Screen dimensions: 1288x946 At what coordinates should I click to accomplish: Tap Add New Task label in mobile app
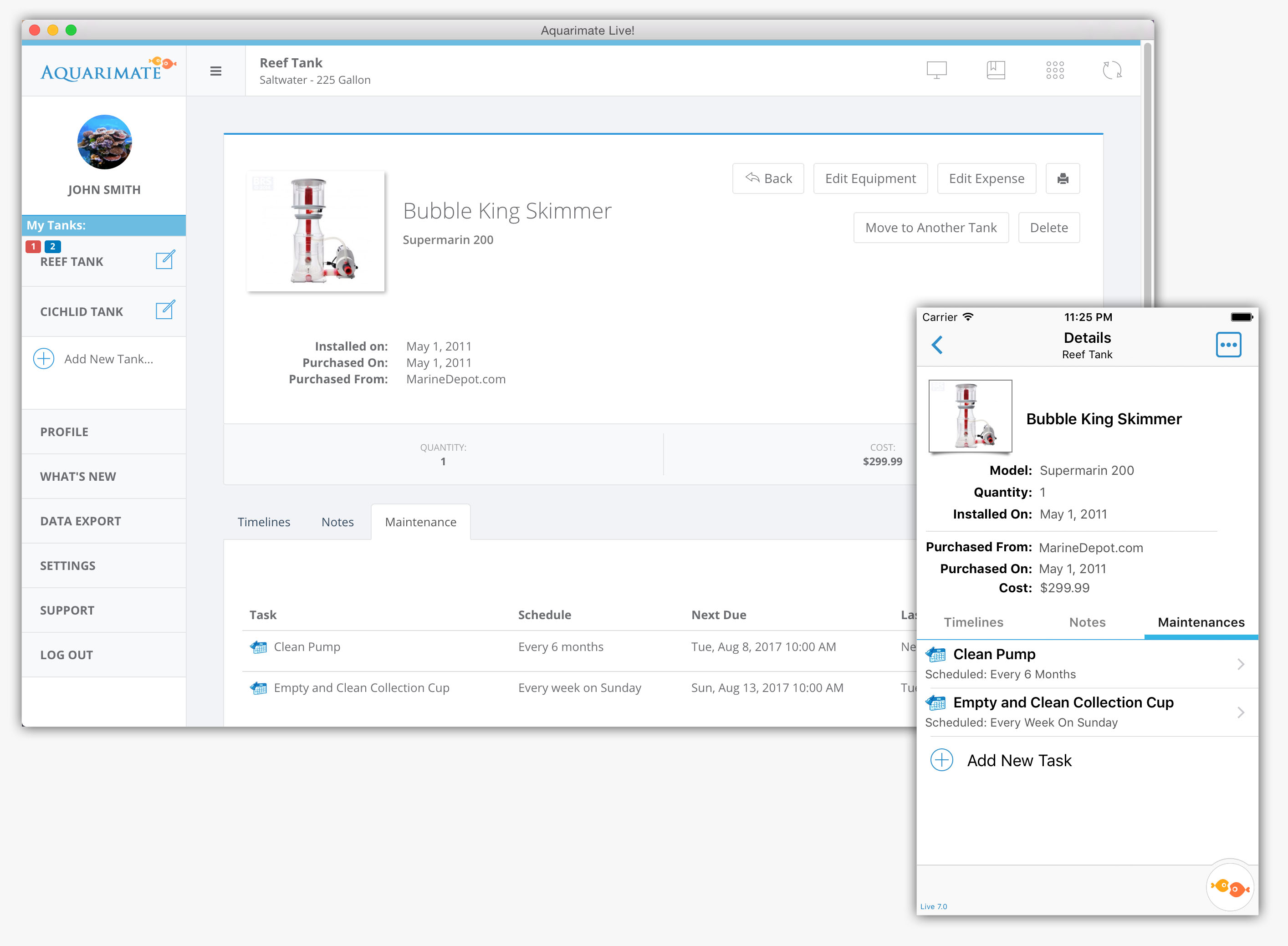pyautogui.click(x=1019, y=760)
